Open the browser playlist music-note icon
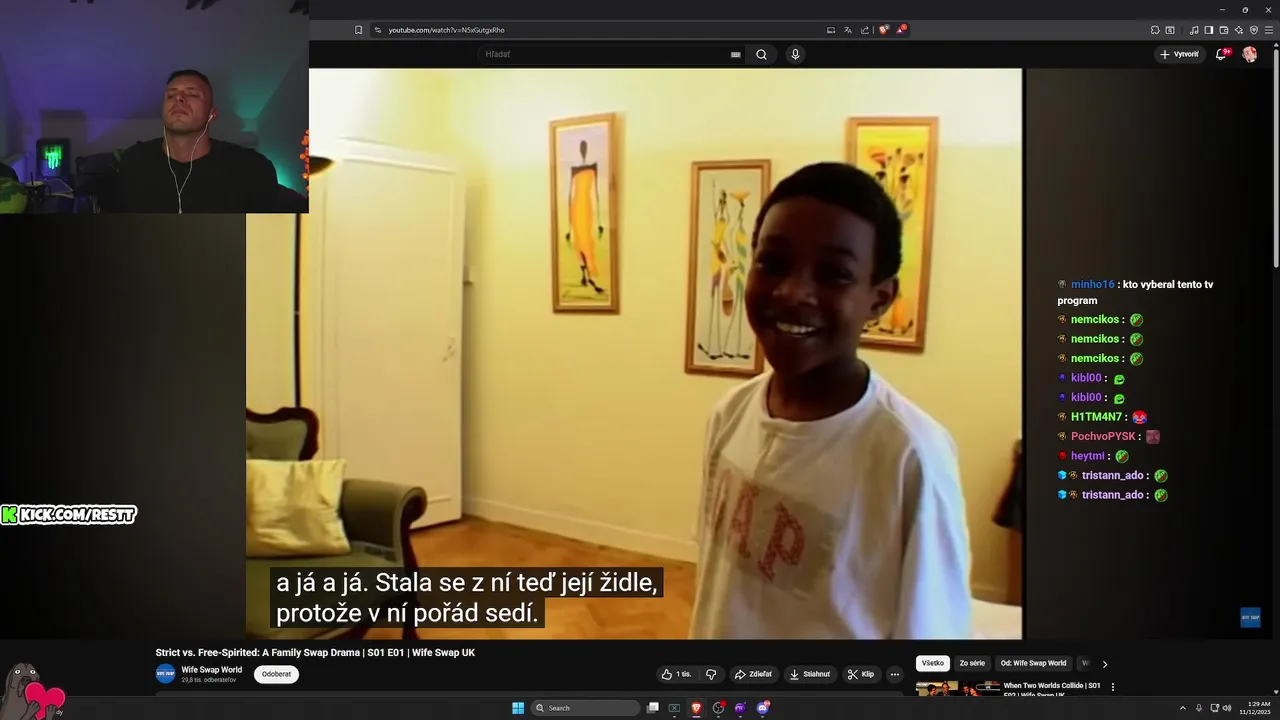 1194,30
